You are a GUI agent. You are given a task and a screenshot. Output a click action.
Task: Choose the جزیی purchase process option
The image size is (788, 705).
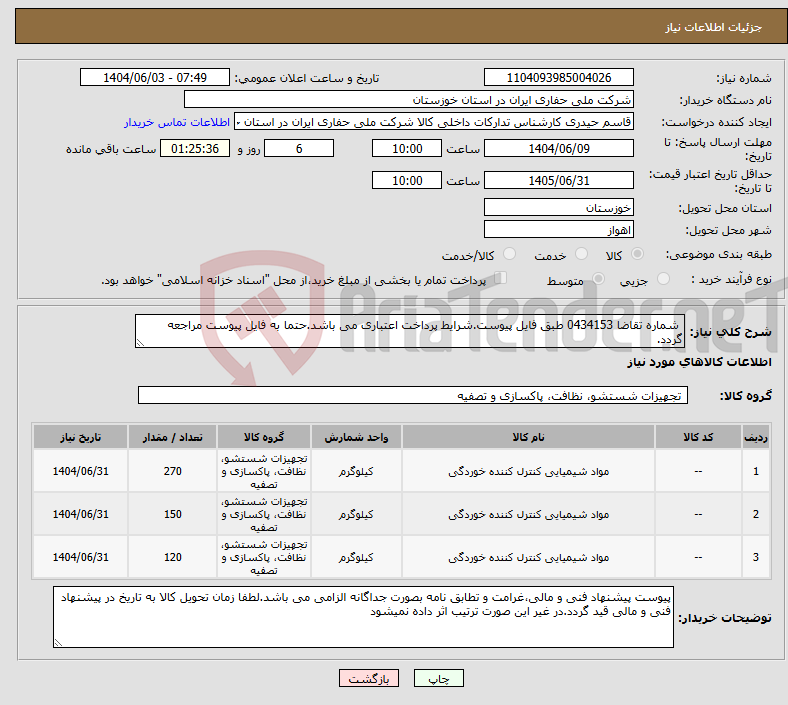[656, 281]
